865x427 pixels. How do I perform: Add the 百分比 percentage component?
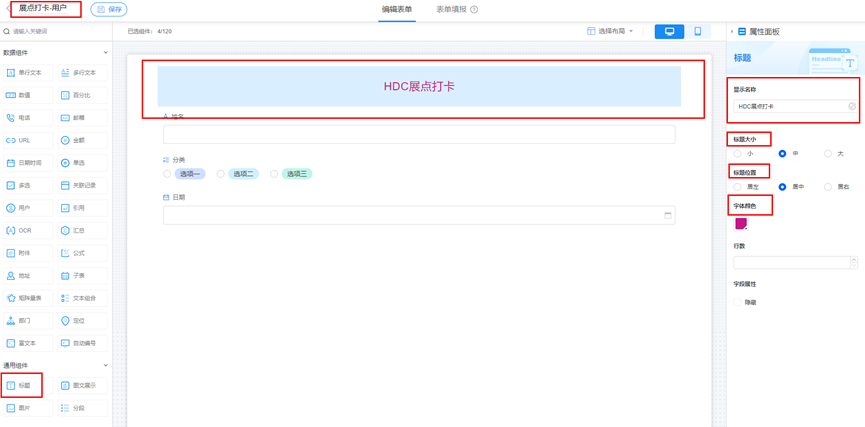(83, 95)
